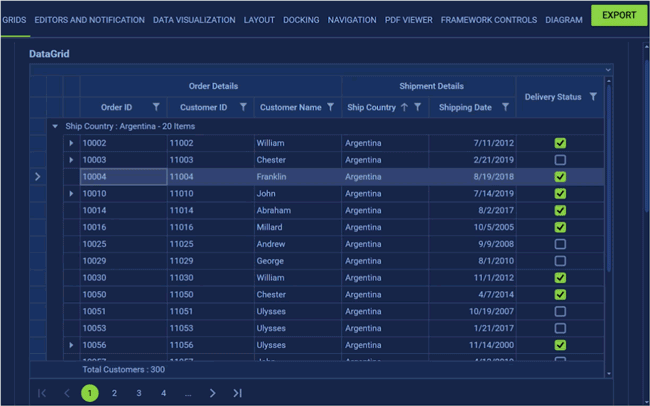Toggle Delivery Status for order 10056
Viewport: 650px width, 406px height.
coord(560,345)
